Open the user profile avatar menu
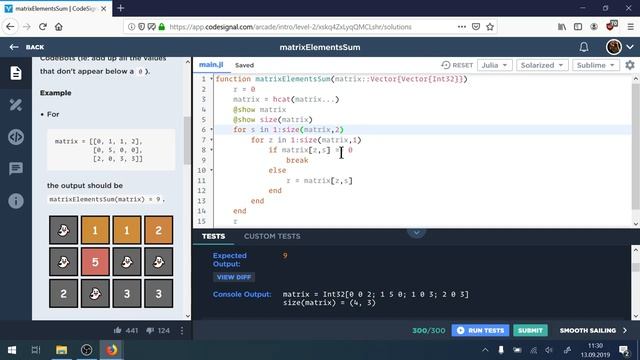640x360 pixels. pyautogui.click(x=613, y=47)
